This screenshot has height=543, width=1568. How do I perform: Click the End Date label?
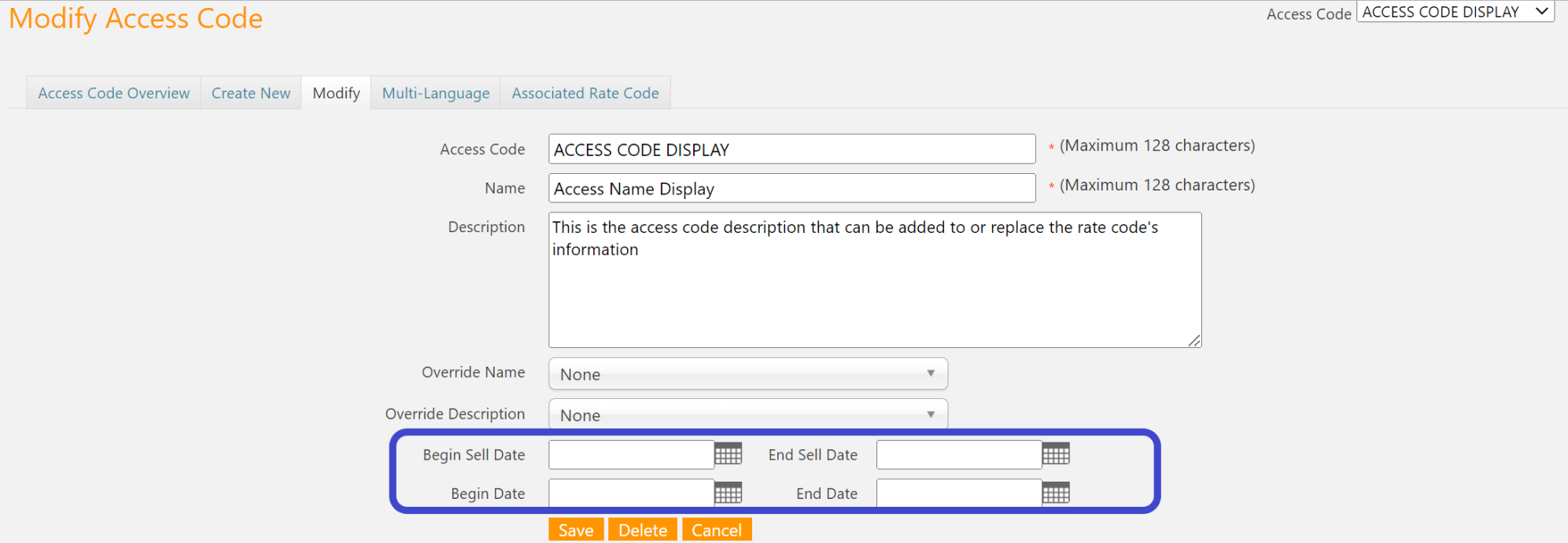point(827,493)
